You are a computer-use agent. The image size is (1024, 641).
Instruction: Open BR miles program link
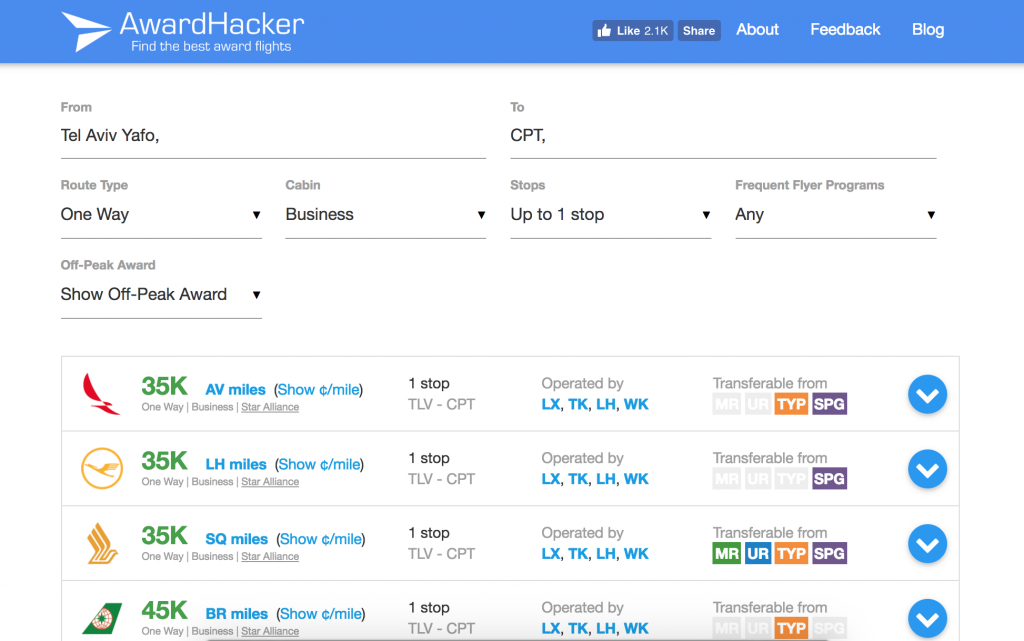(x=236, y=614)
